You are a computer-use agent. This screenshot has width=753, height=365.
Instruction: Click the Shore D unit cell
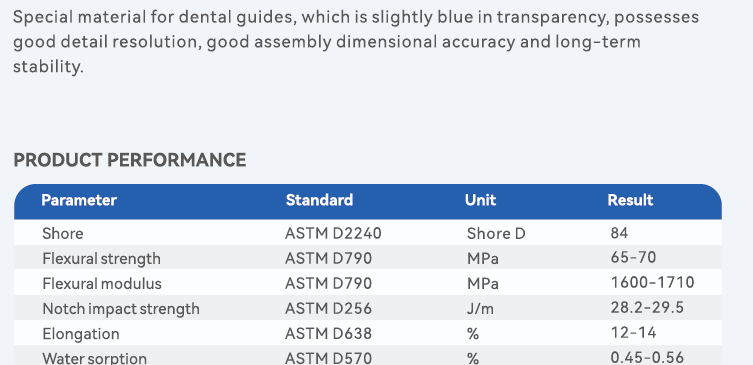[x=496, y=233]
